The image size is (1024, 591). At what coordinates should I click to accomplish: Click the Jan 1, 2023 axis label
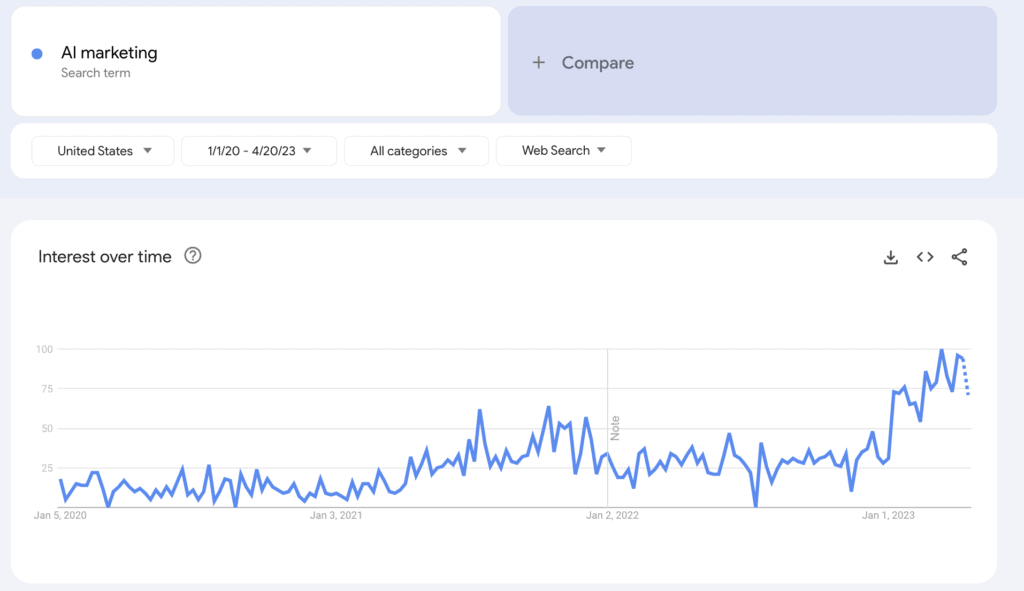point(889,516)
